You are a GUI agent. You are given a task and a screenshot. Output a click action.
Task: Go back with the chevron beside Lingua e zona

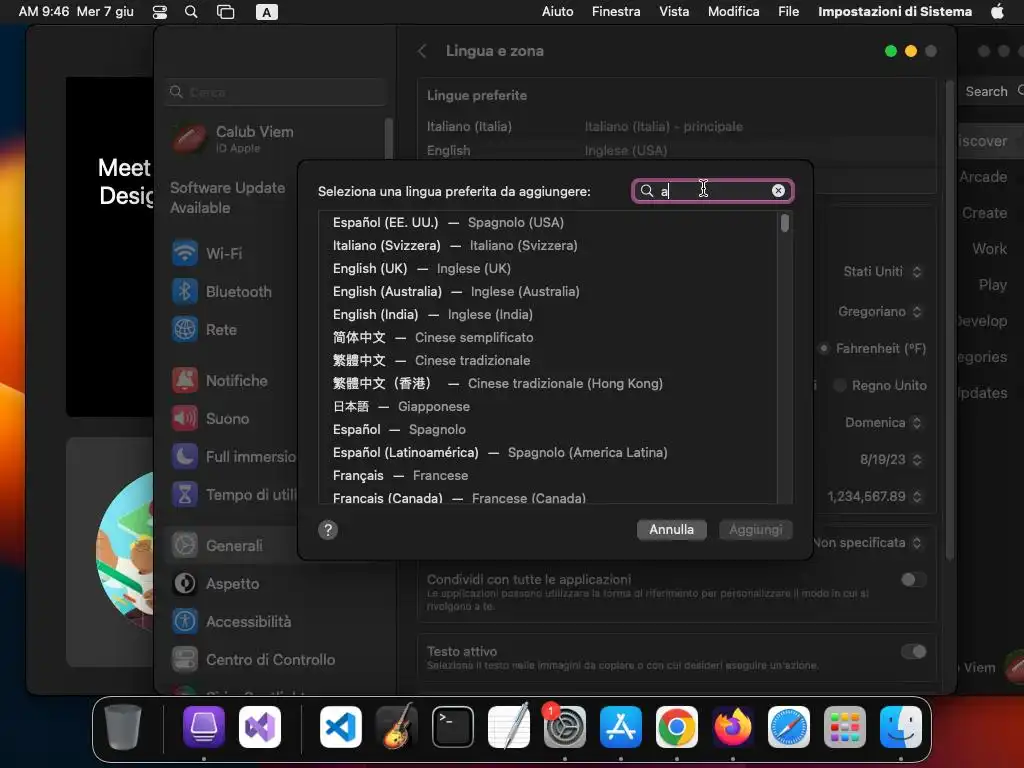(422, 51)
